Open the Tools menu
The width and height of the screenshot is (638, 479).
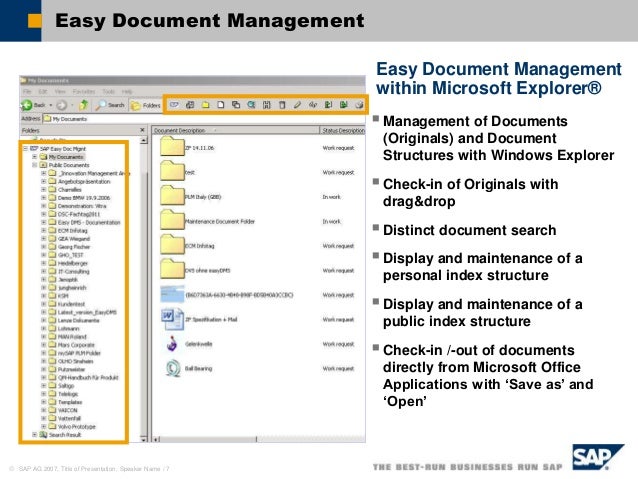[x=109, y=92]
